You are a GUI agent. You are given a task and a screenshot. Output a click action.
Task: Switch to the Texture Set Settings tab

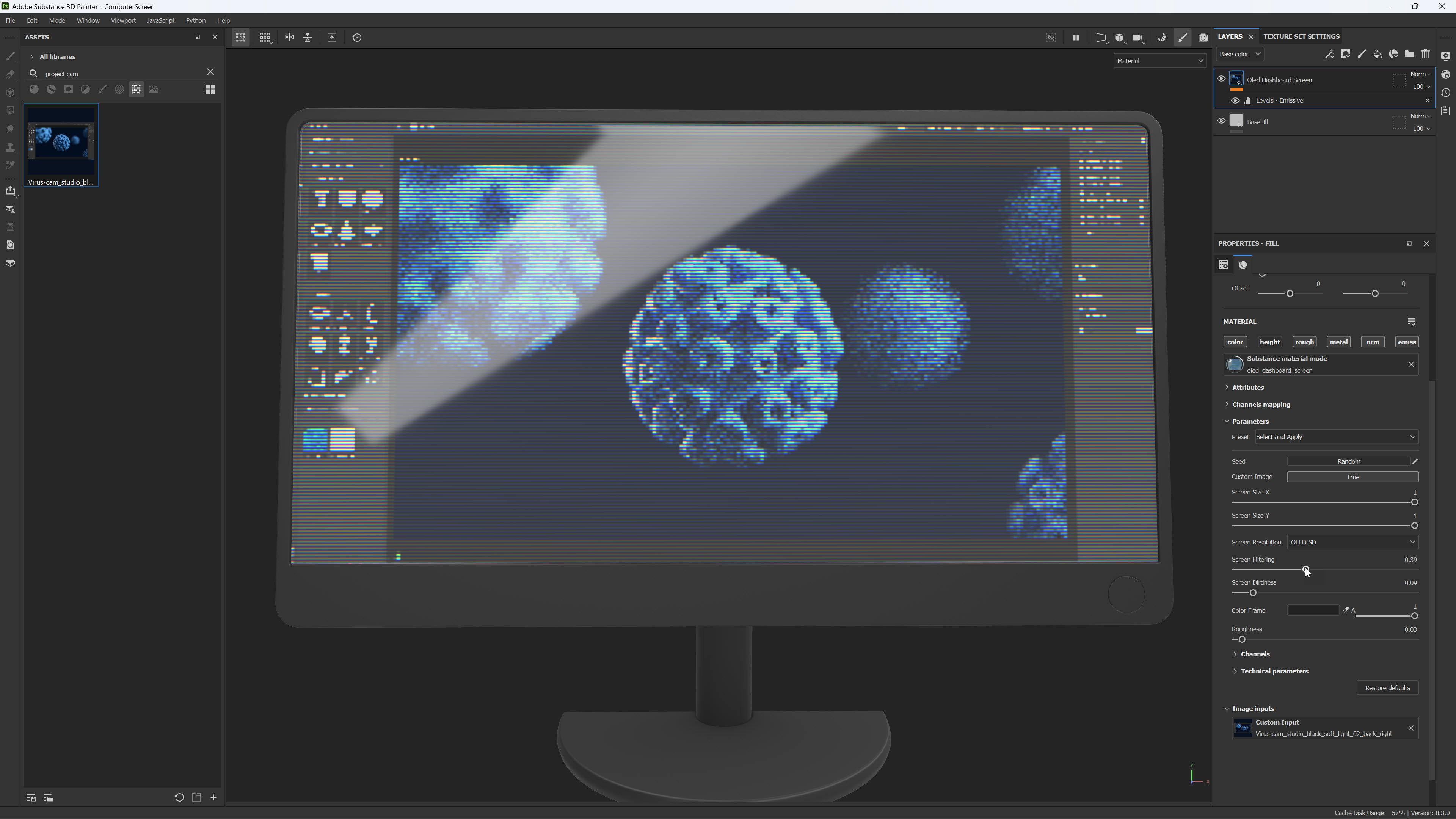(1301, 36)
